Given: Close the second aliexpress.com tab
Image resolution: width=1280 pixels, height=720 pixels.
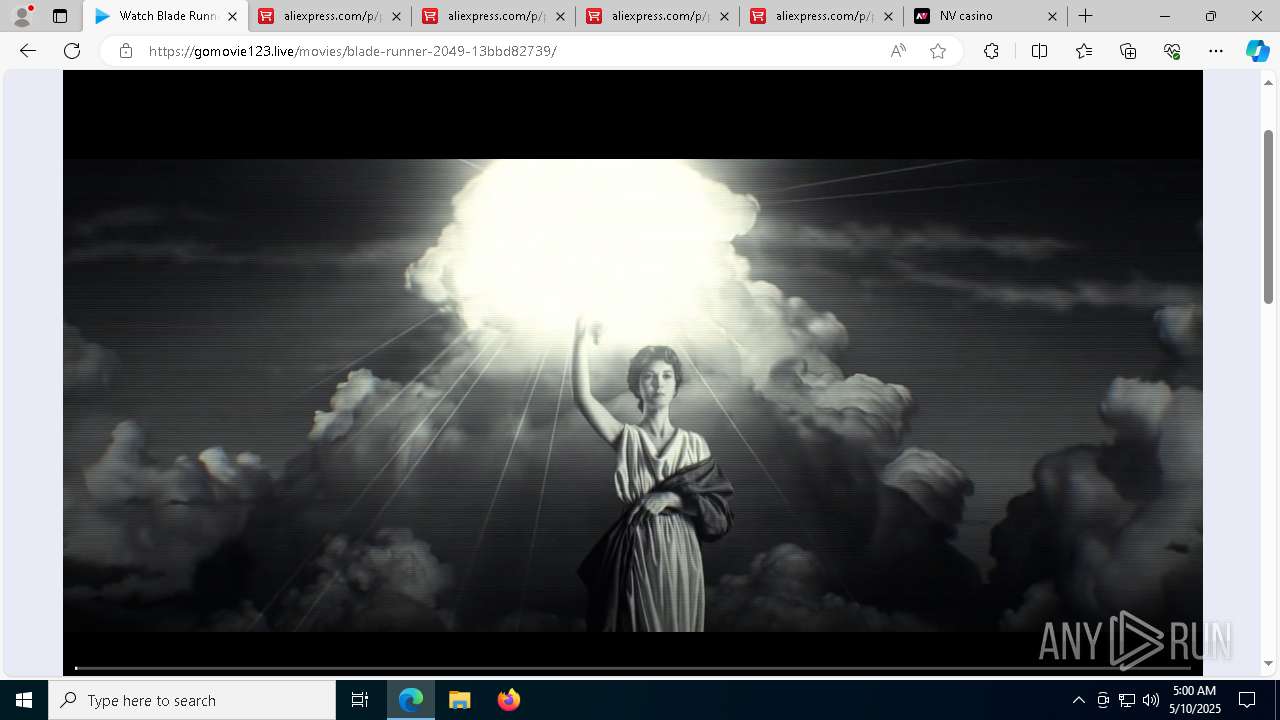Looking at the screenshot, I should [x=561, y=17].
